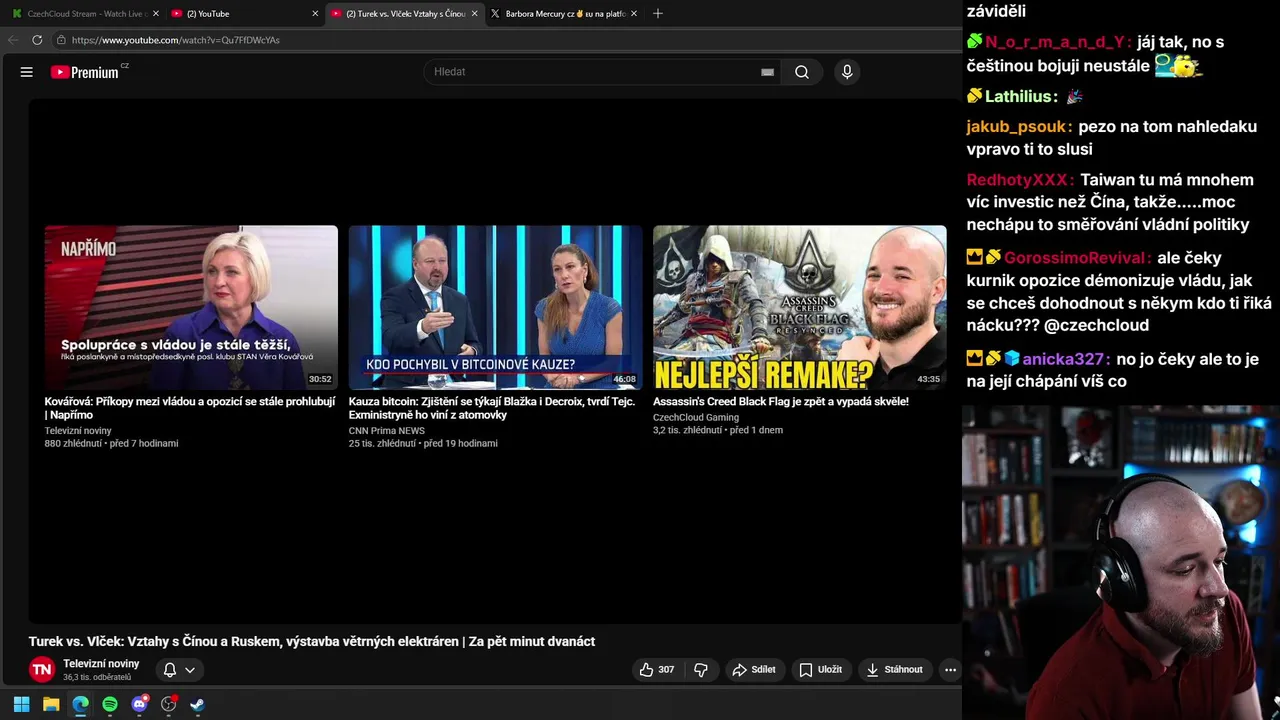Click the Uložit save button

820,670
